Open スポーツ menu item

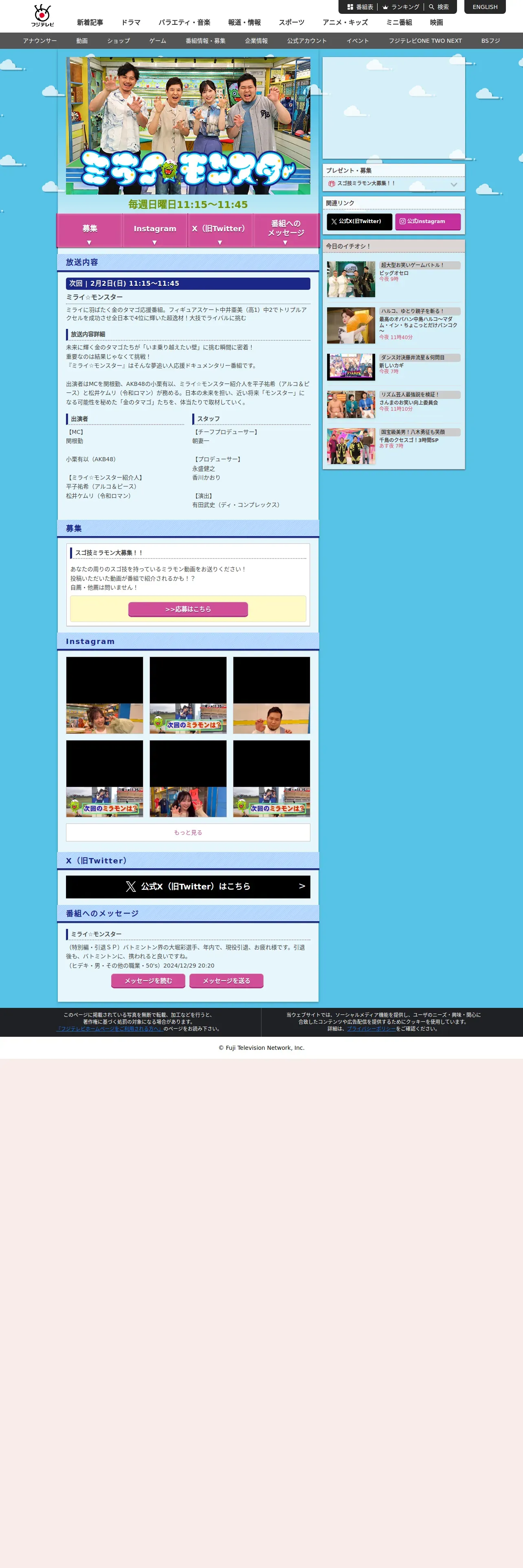(292, 22)
